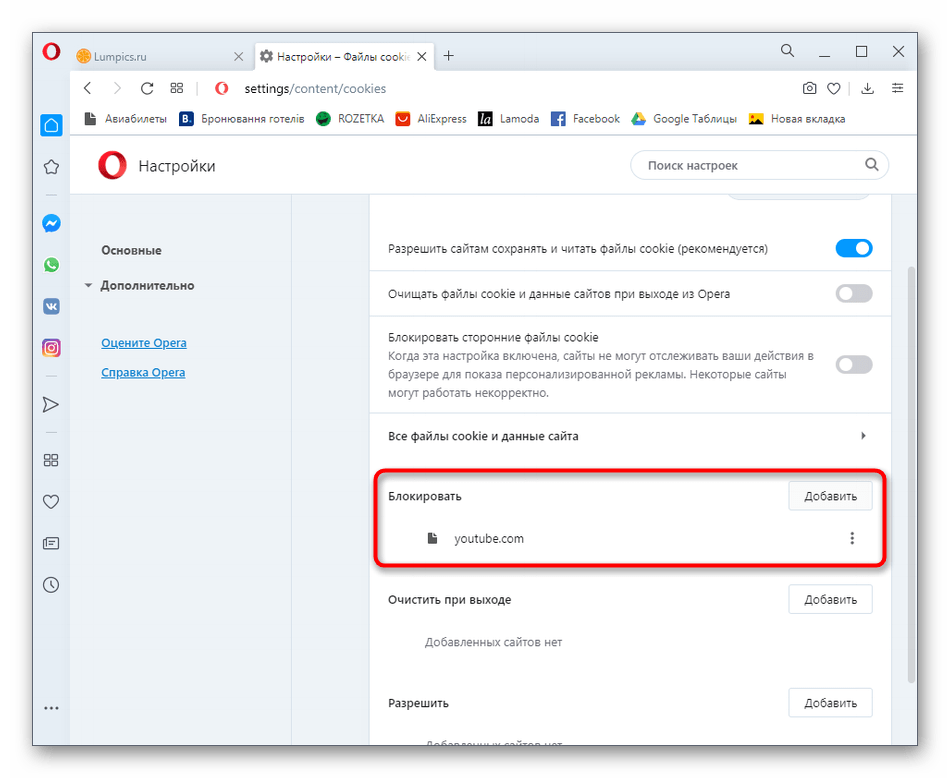Open ROZETKA bookmark
Image resolution: width=950 pixels, height=778 pixels.
350,119
